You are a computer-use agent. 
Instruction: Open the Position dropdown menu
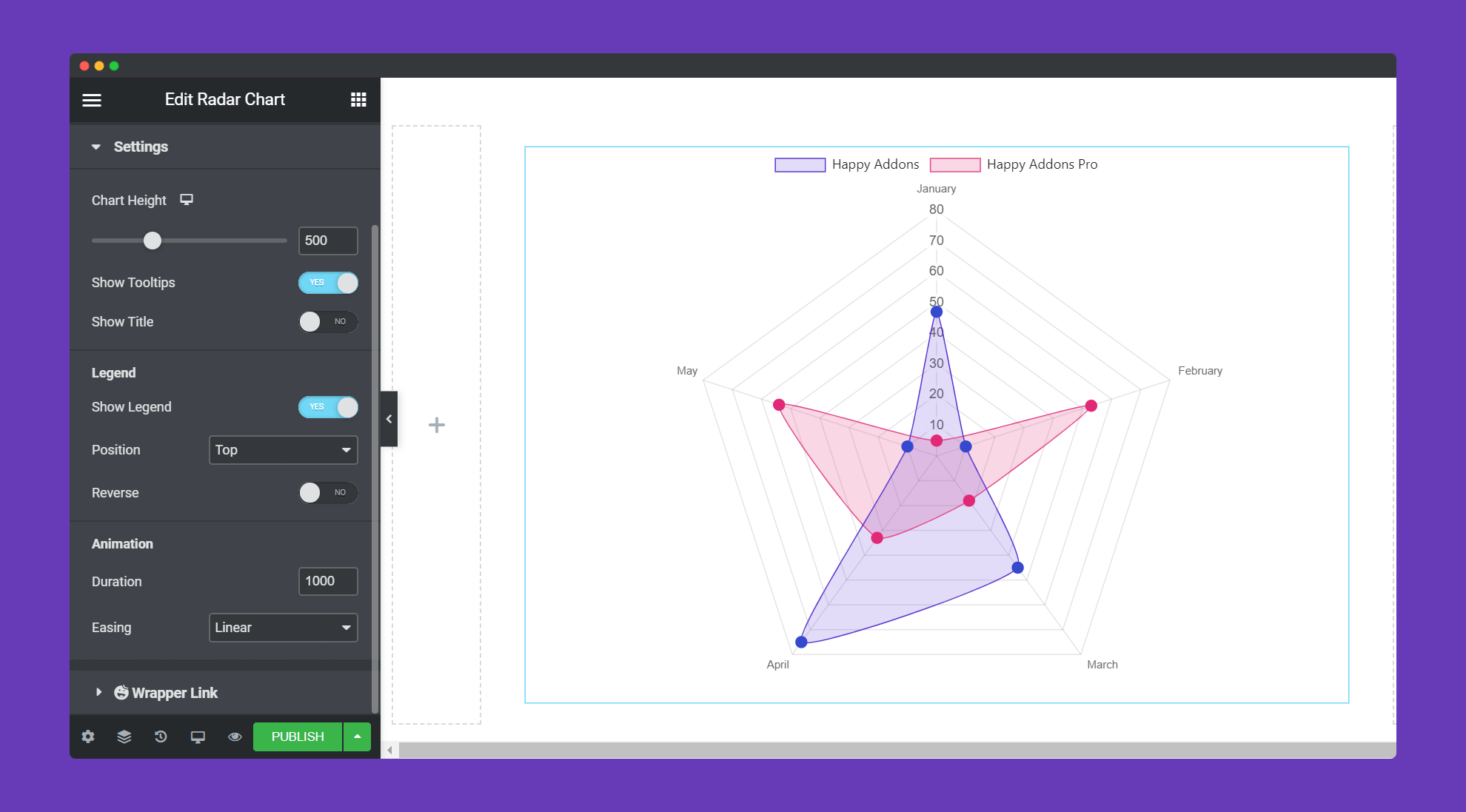point(281,449)
